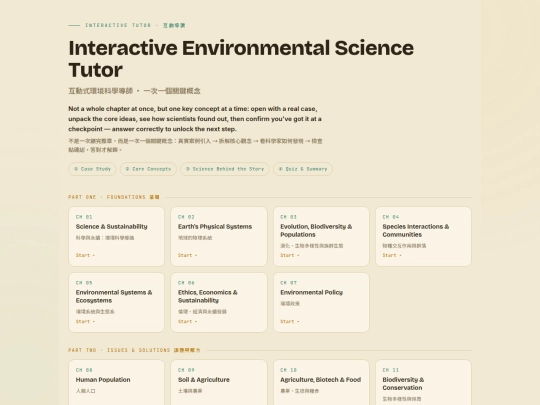Image resolution: width=540 pixels, height=405 pixels.
Task: Click the CH 11 chapter number label
Action: pos(391,370)
